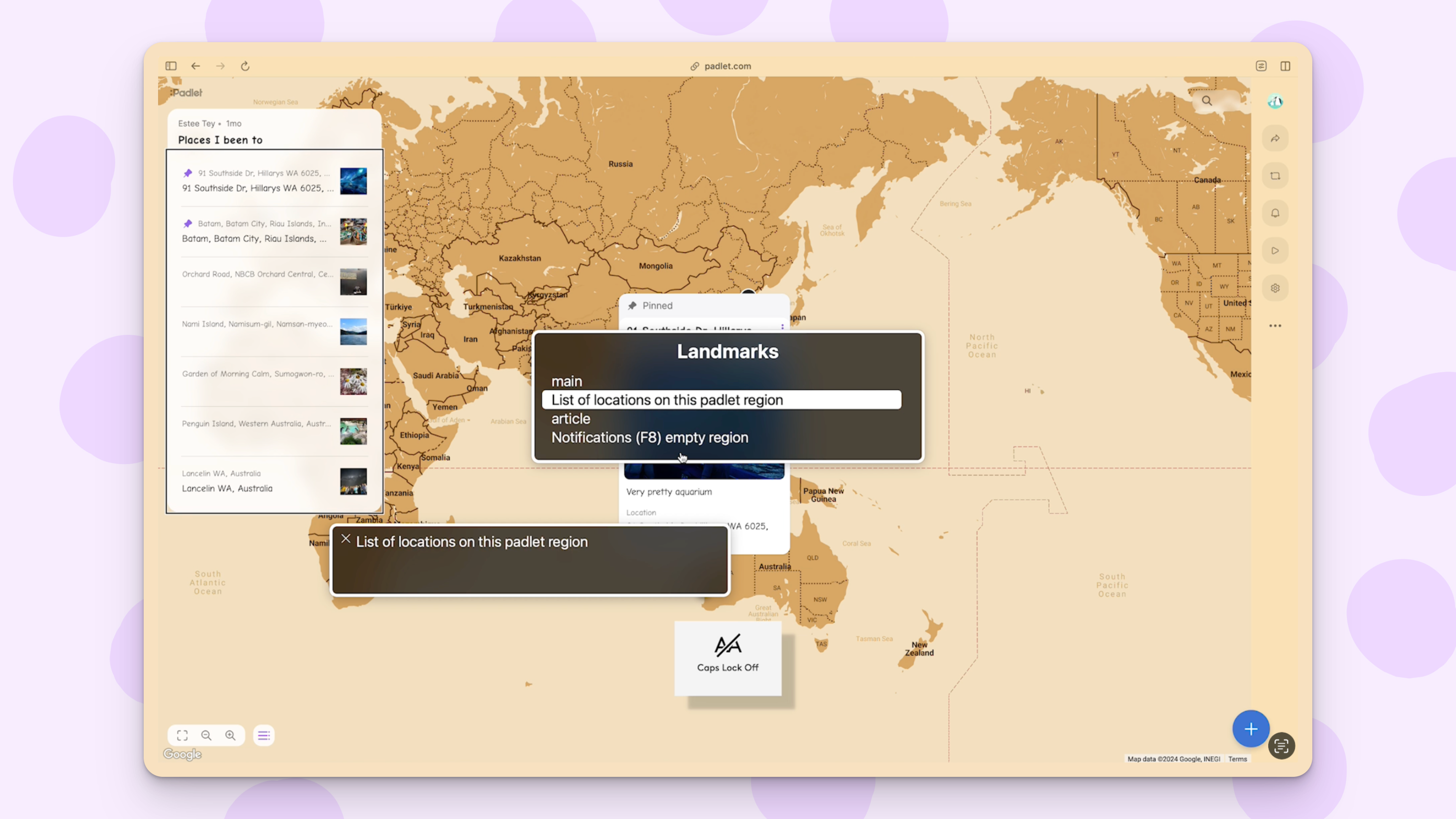Open the Padlet logo home link
Viewport: 1456px width, 819px height.
point(186,93)
